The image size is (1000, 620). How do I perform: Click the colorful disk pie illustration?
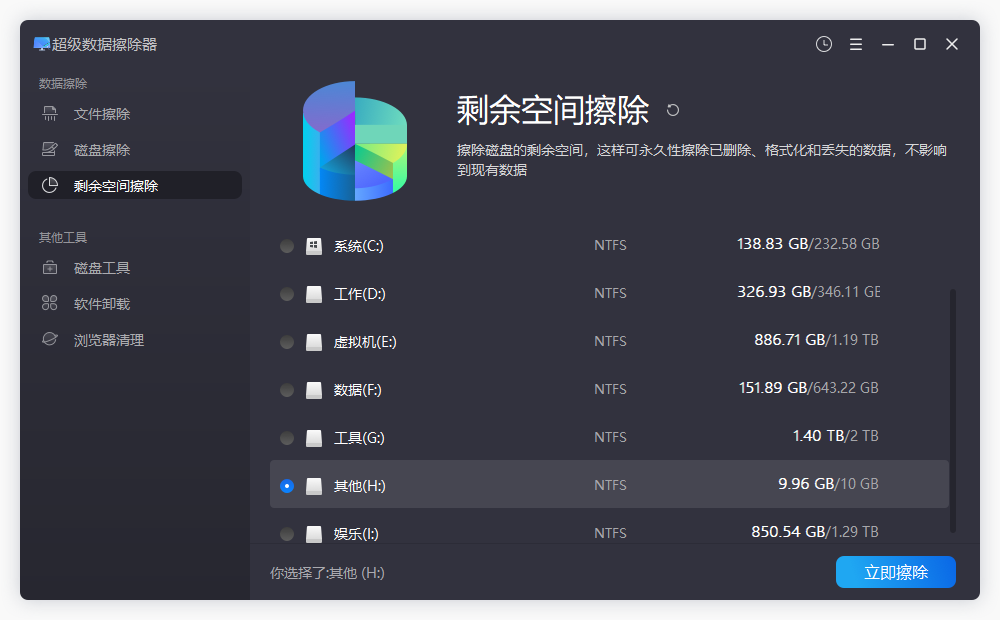[x=355, y=141]
